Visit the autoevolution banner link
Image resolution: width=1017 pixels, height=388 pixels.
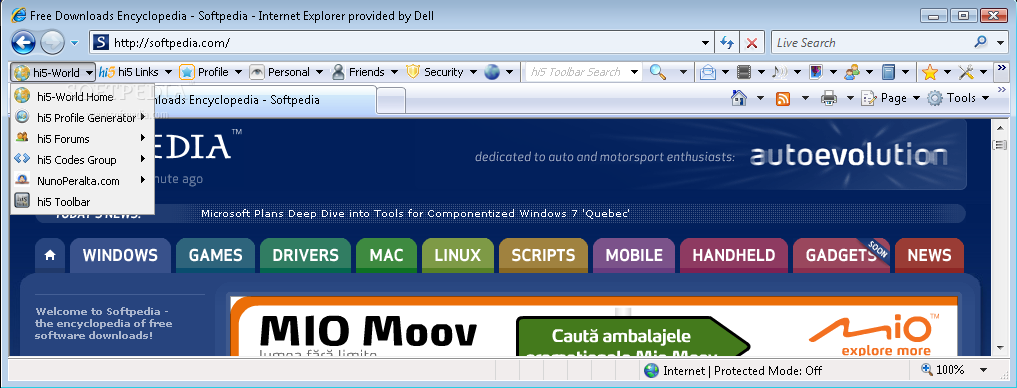(848, 156)
